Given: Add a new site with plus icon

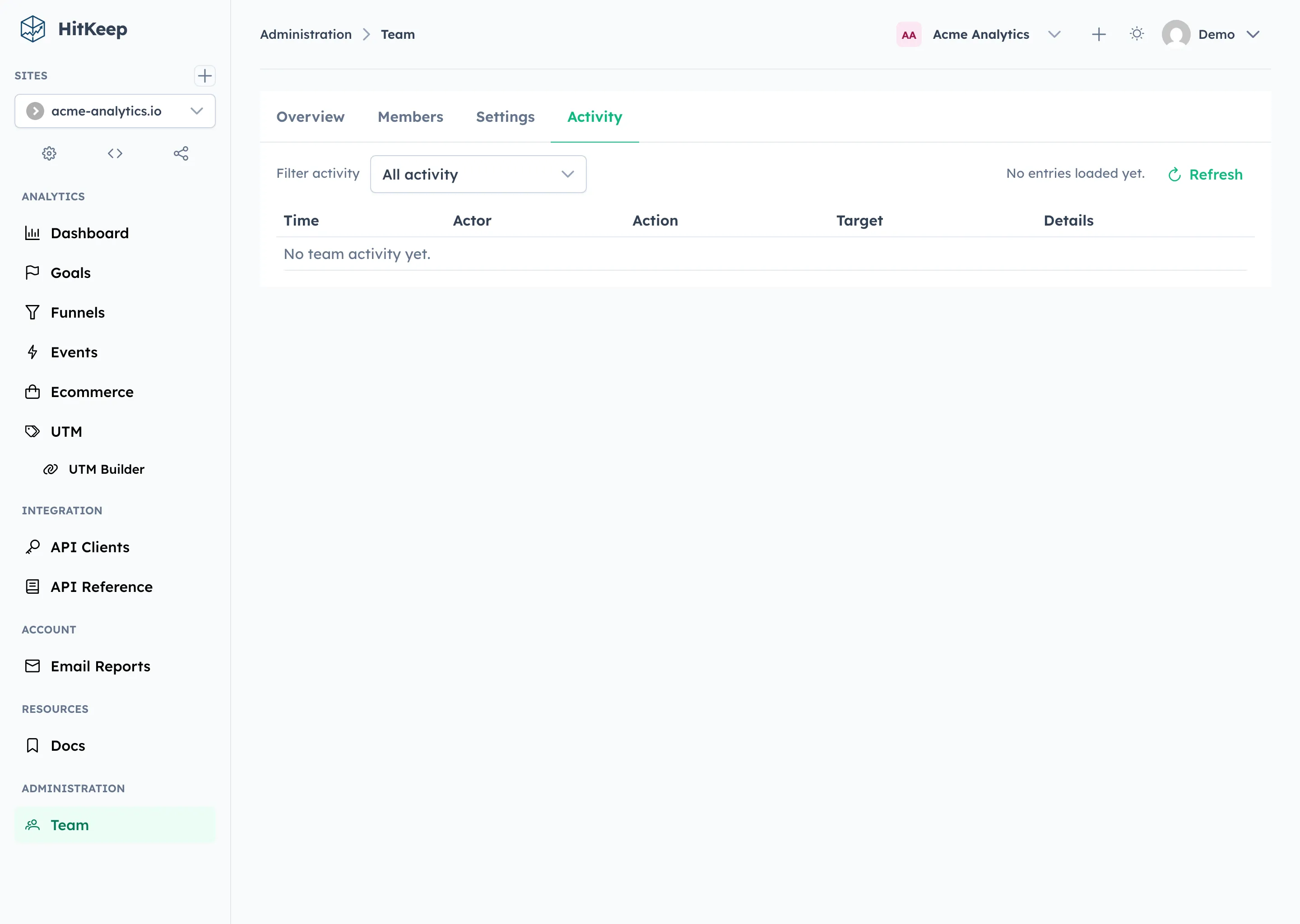Looking at the screenshot, I should click(x=204, y=76).
